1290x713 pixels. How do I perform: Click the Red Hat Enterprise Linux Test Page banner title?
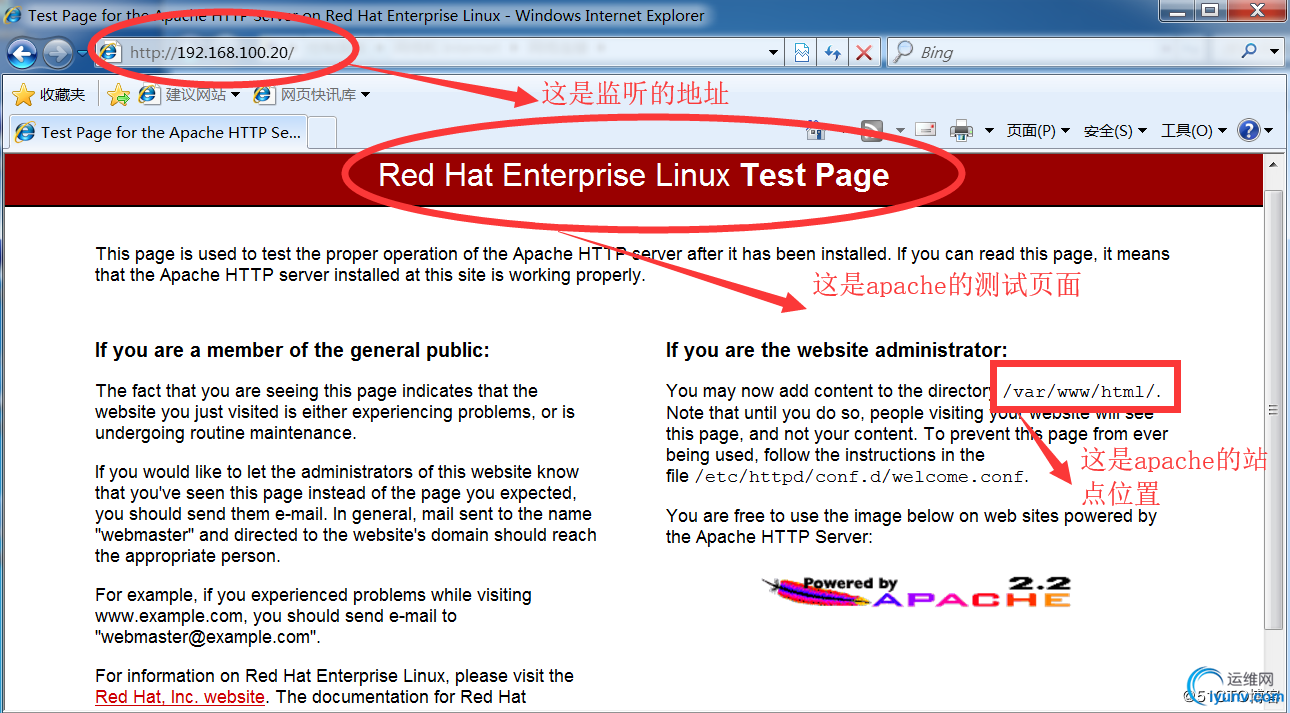[x=634, y=176]
